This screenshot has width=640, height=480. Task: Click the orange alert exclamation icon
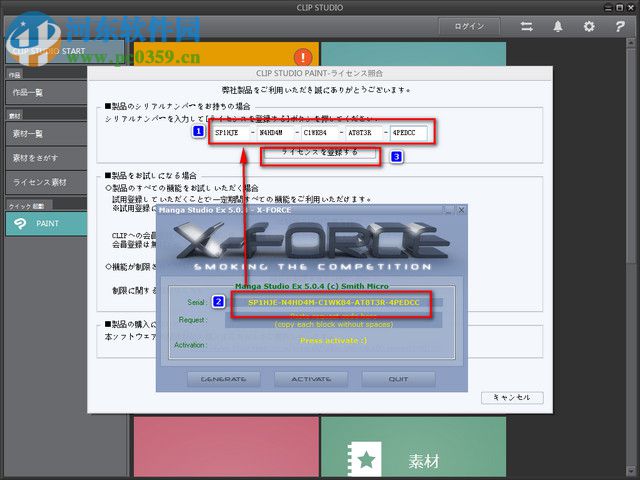(302, 57)
